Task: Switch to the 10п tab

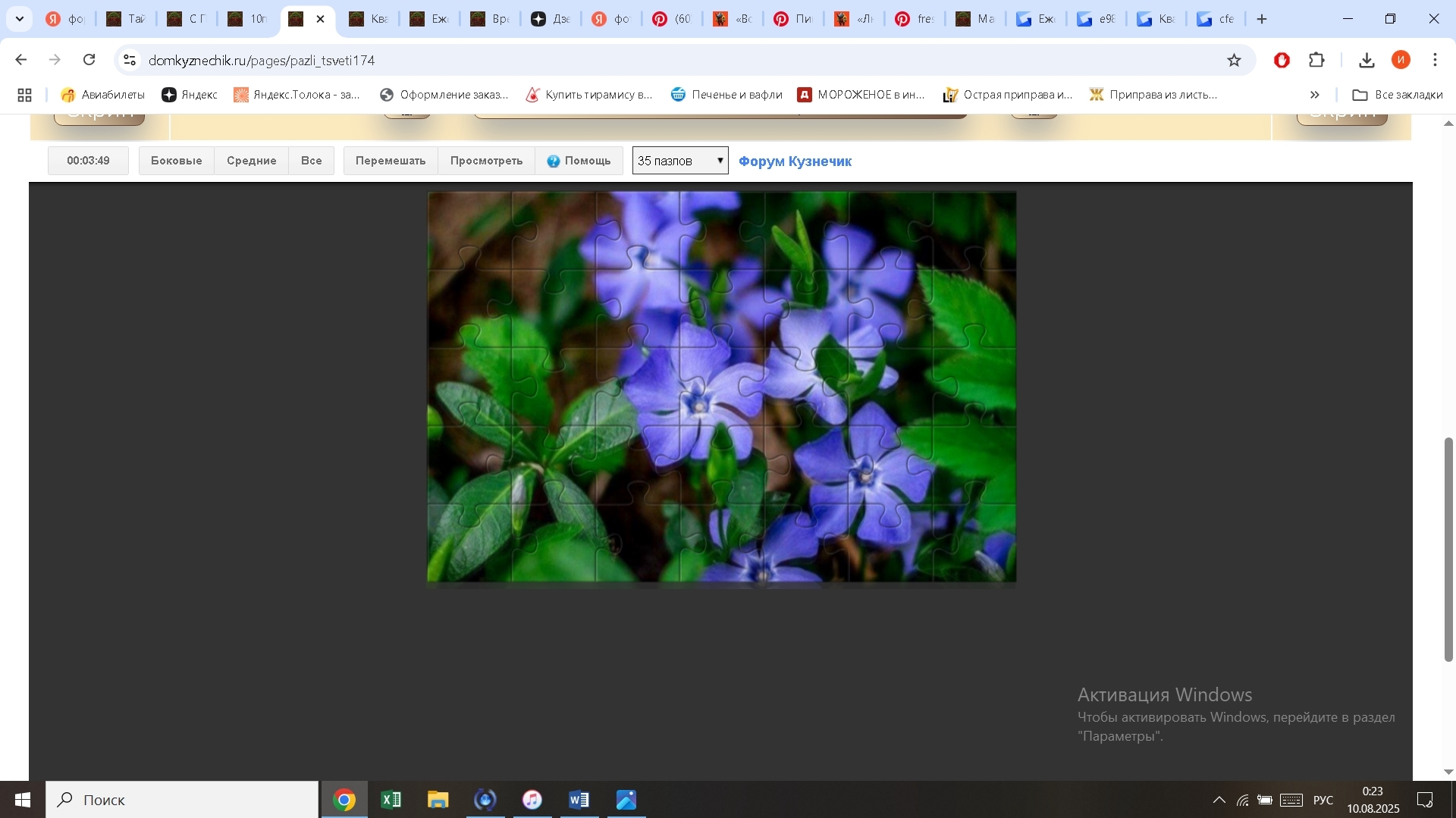Action: (x=247, y=19)
